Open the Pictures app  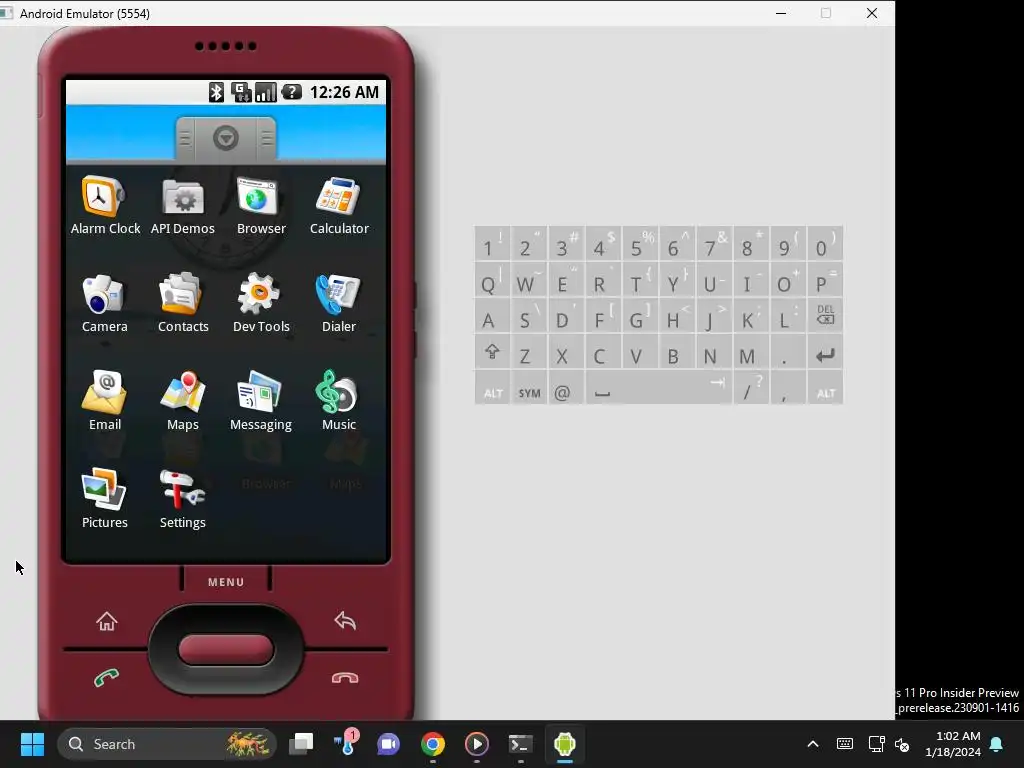[x=104, y=499]
